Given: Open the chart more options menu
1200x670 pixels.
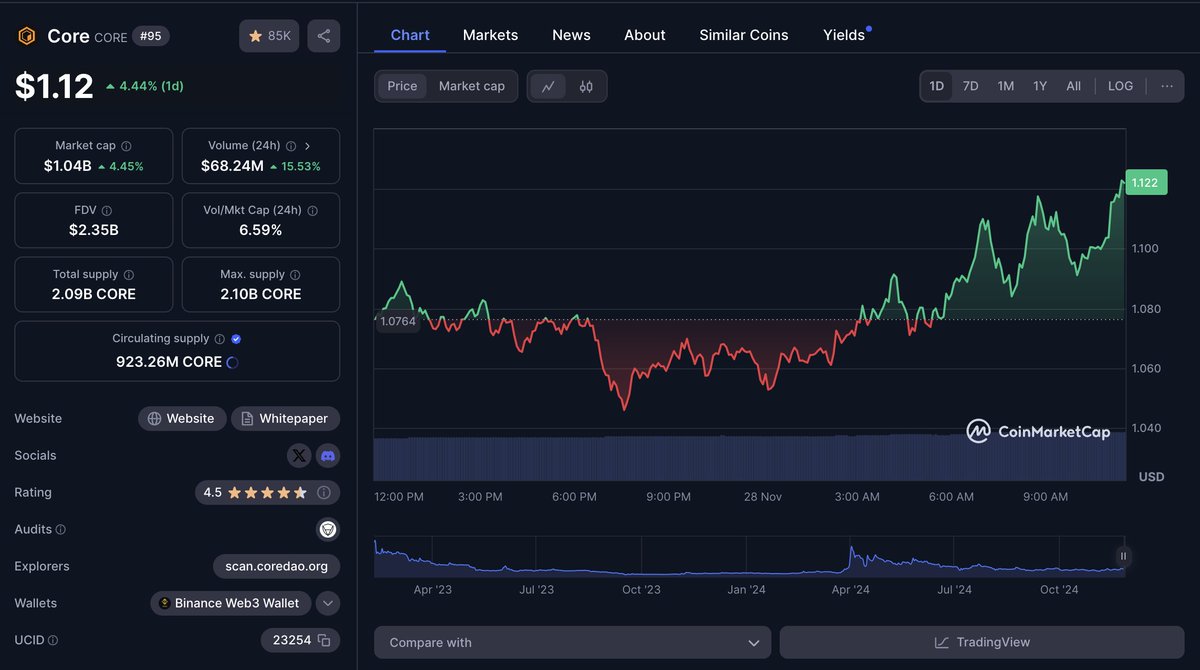Looking at the screenshot, I should tap(1167, 86).
